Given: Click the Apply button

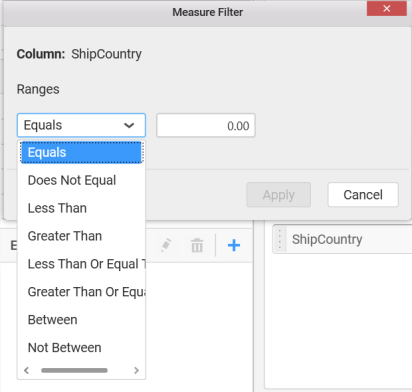Looking at the screenshot, I should pyautogui.click(x=279, y=195).
